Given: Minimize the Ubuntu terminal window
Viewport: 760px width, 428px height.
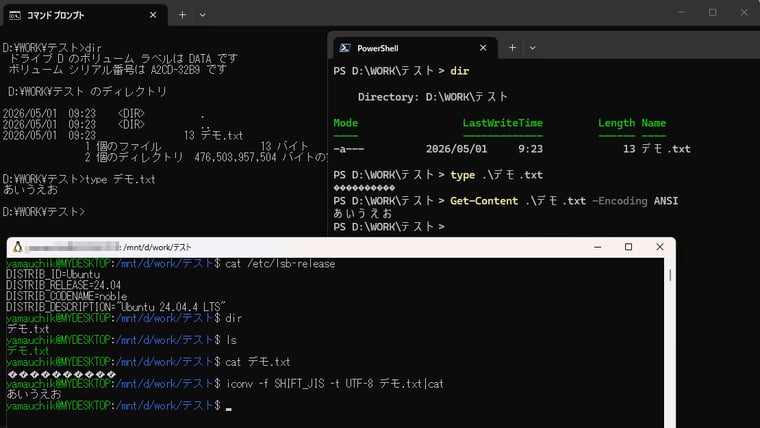Looking at the screenshot, I should (598, 247).
